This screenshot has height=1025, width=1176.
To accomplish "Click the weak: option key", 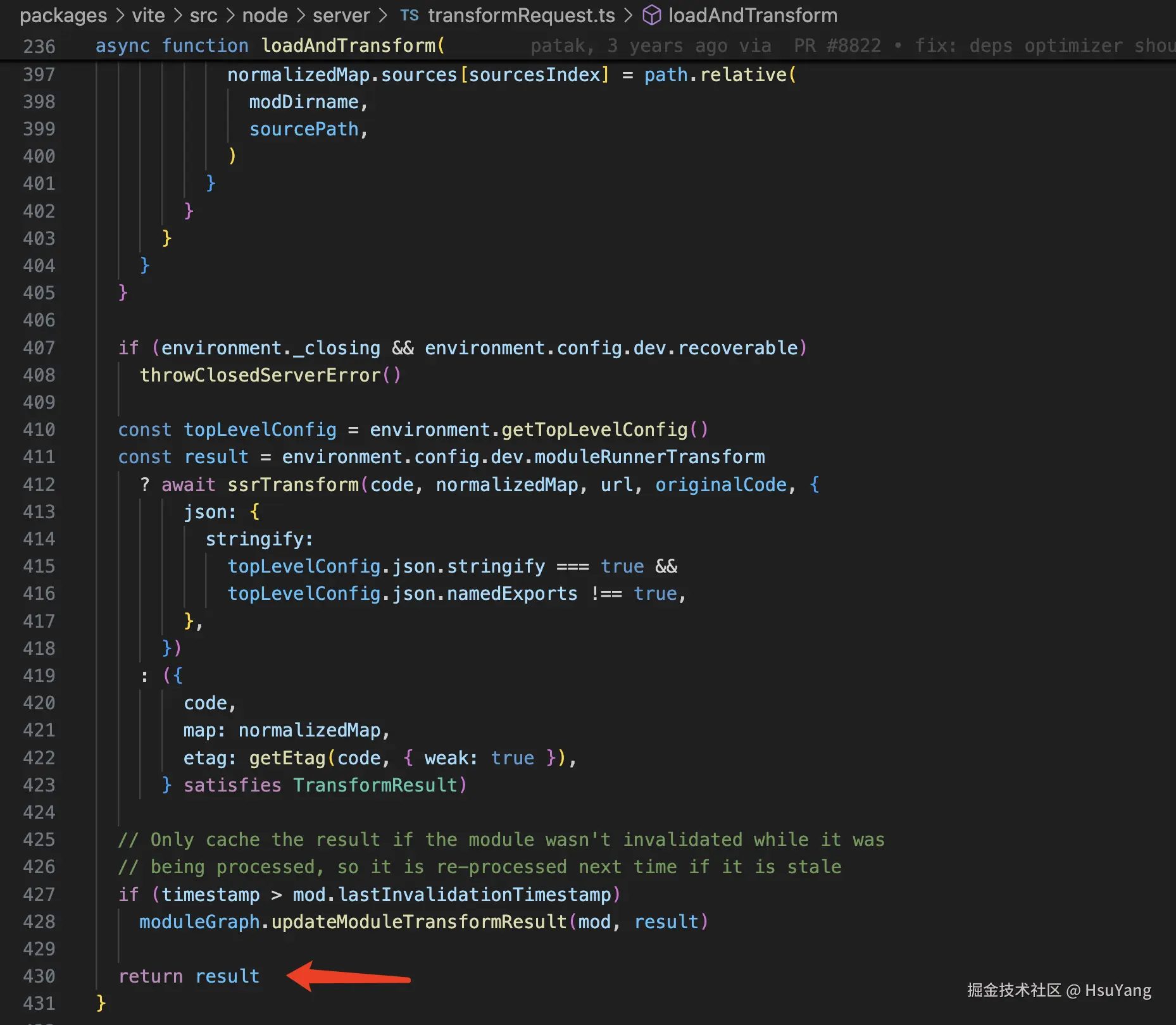I will point(451,758).
